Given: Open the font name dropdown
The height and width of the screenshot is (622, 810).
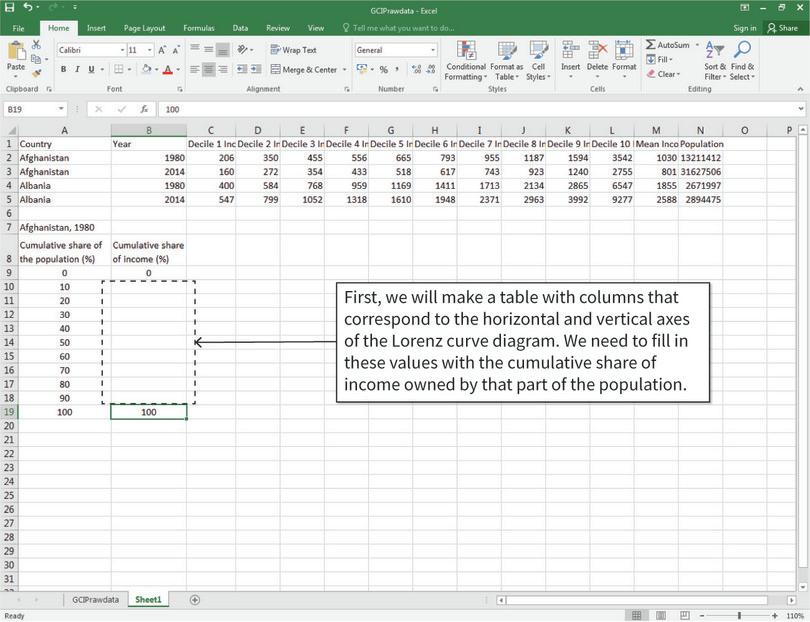Looking at the screenshot, I should (x=90, y=48).
